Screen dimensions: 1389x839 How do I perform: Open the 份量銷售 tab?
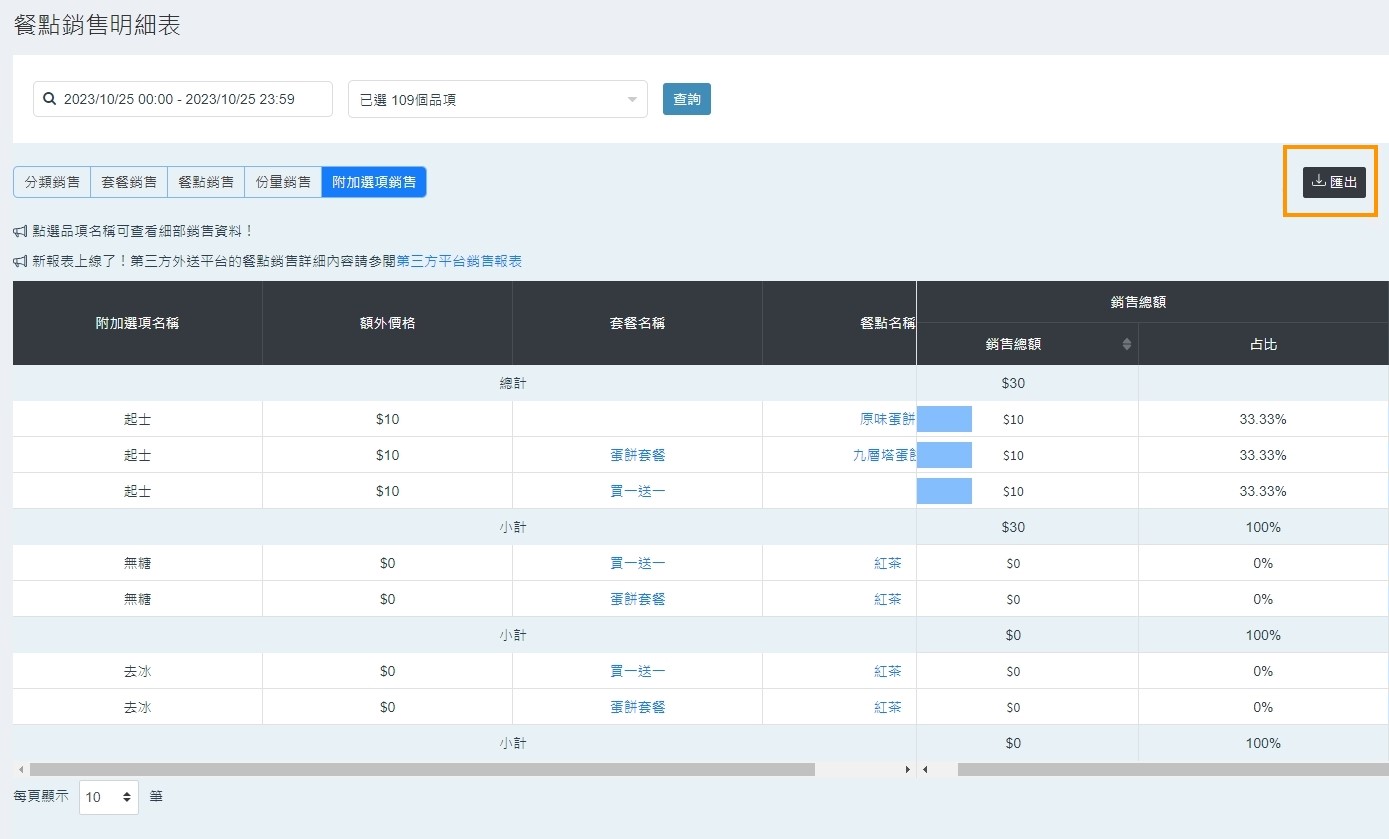coord(283,182)
